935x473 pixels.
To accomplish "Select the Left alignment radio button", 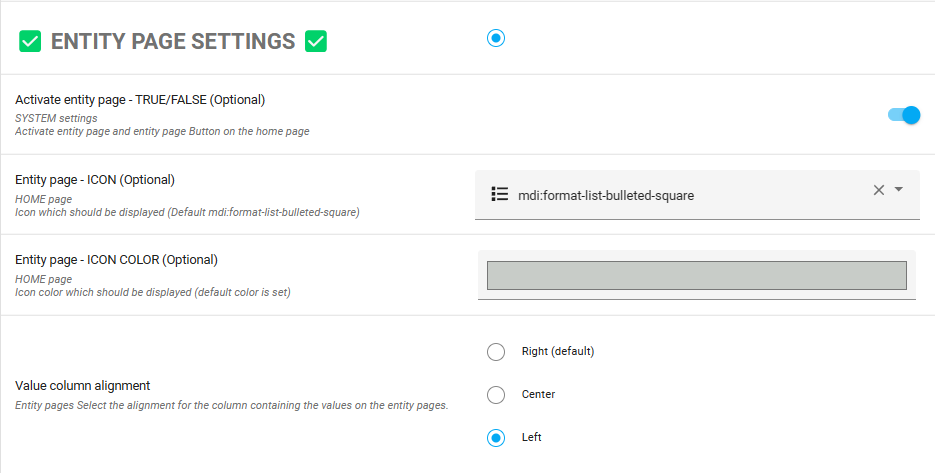I will (496, 438).
